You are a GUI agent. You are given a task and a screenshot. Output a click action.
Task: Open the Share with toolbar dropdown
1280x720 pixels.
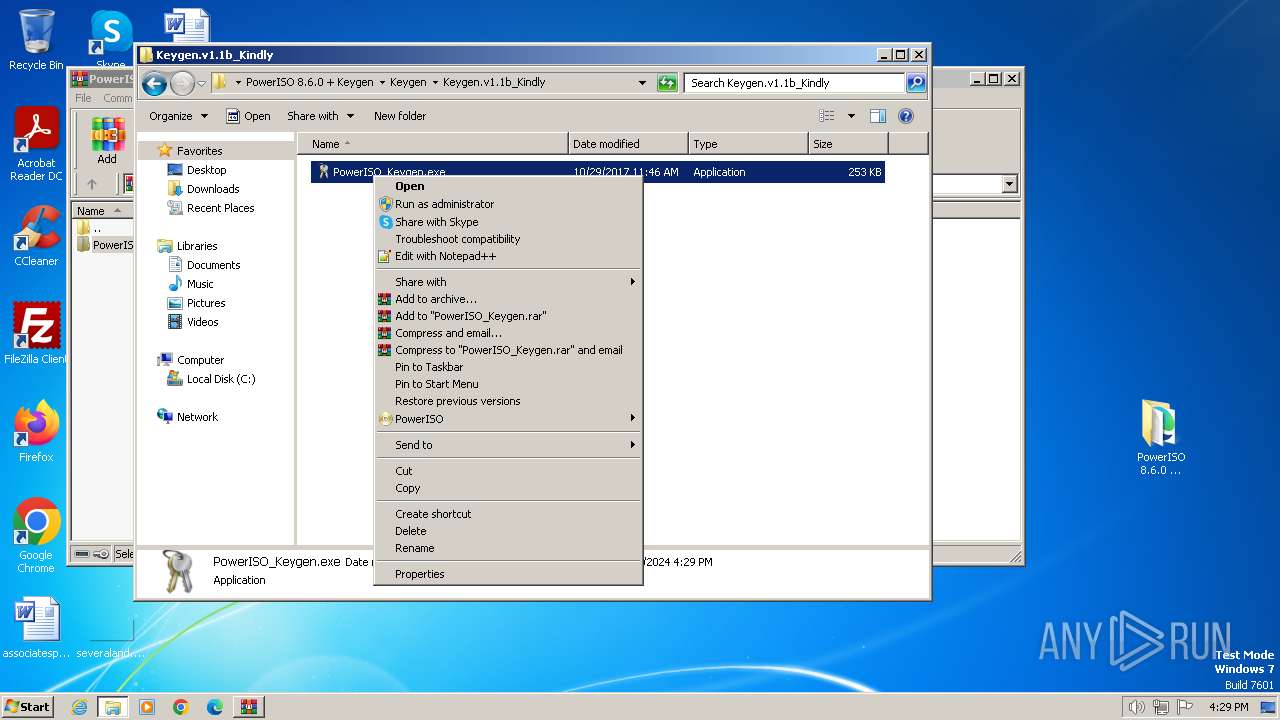(x=320, y=116)
